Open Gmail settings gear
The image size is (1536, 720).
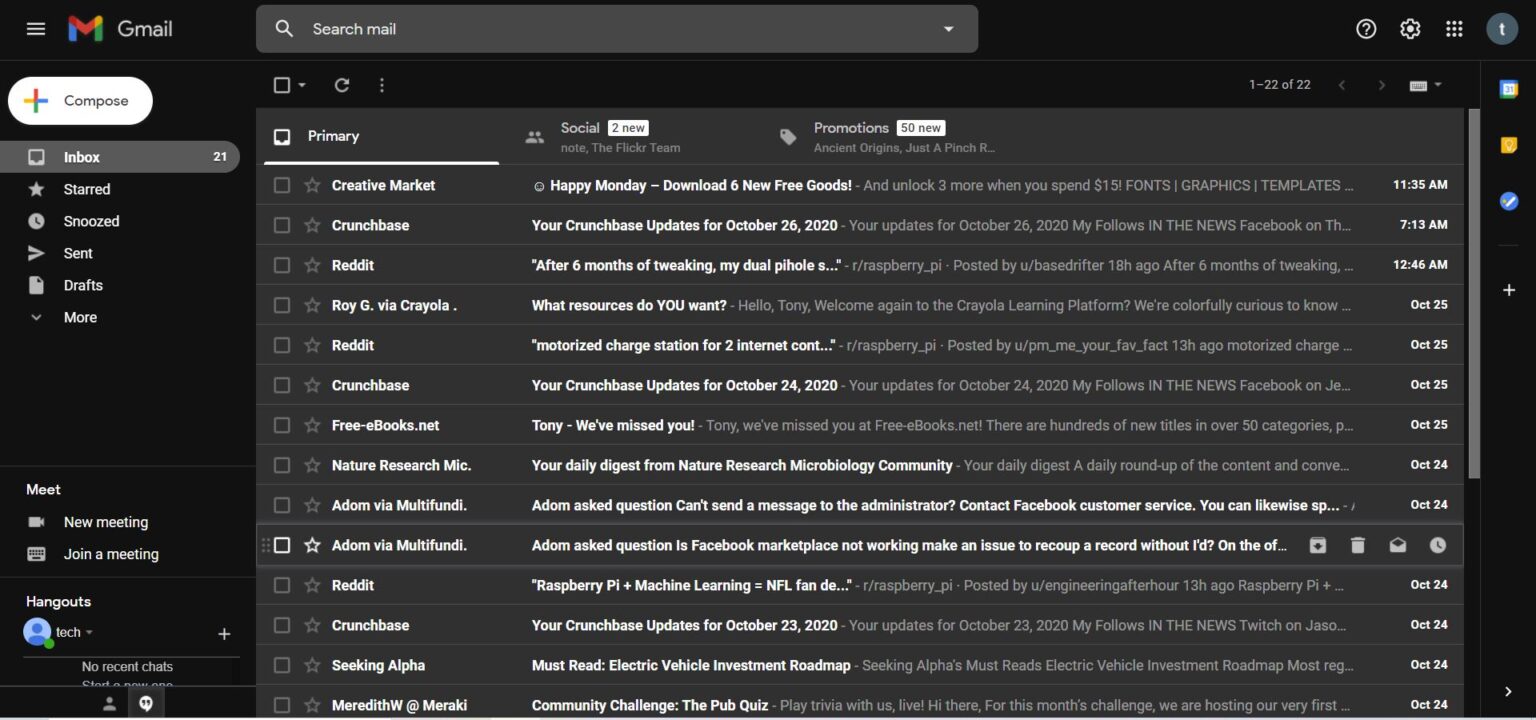coord(1410,28)
